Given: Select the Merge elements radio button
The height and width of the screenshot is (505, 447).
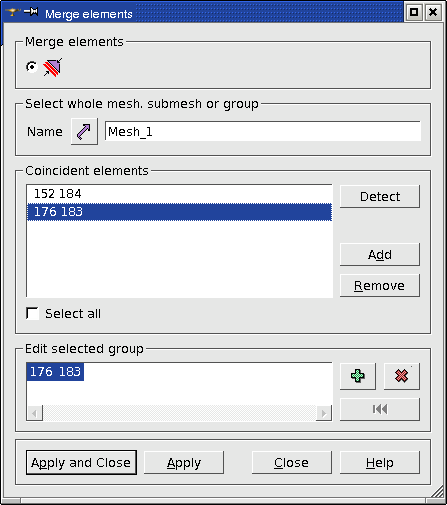Looking at the screenshot, I should click(x=32, y=67).
